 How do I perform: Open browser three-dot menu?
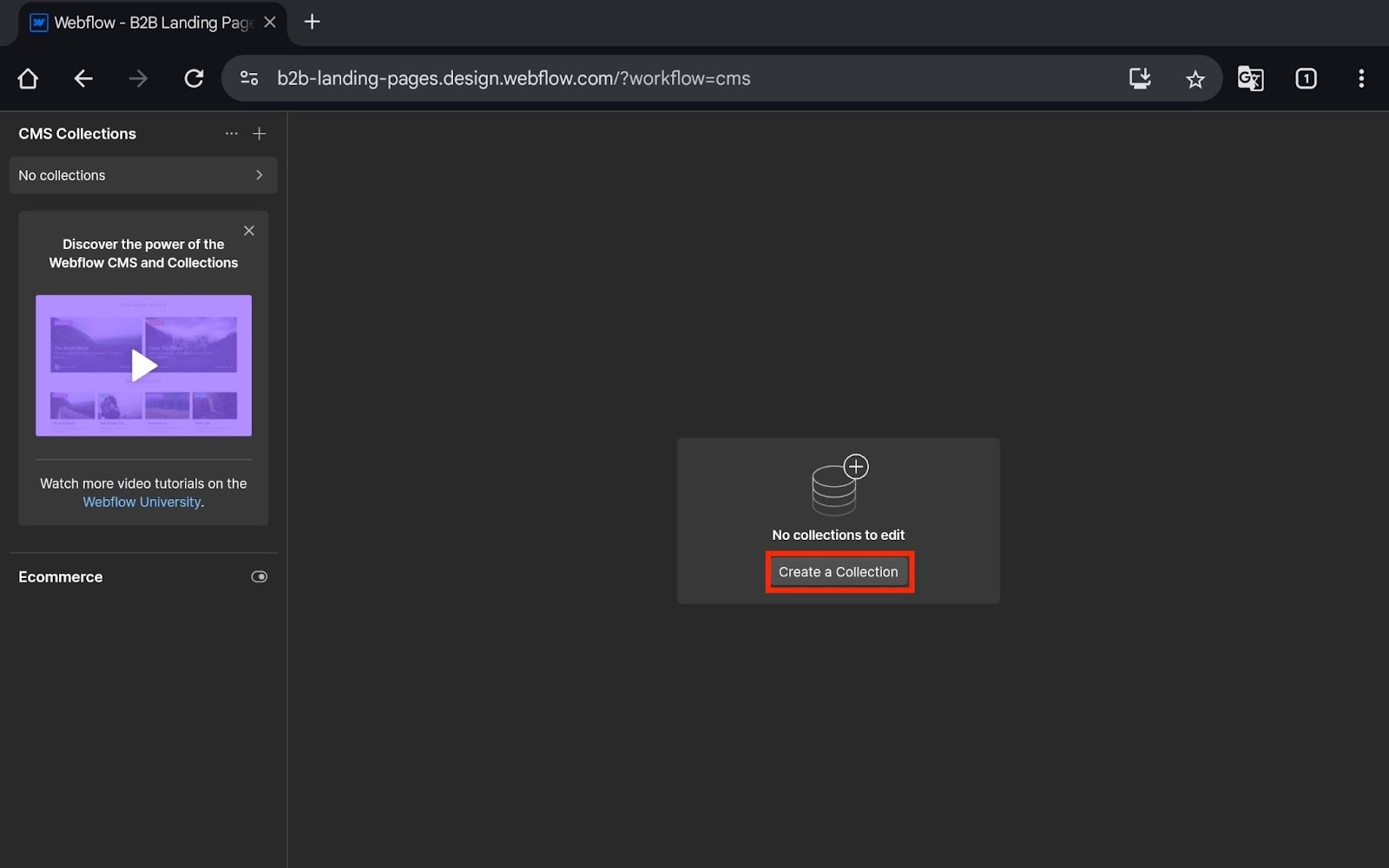(1361, 78)
